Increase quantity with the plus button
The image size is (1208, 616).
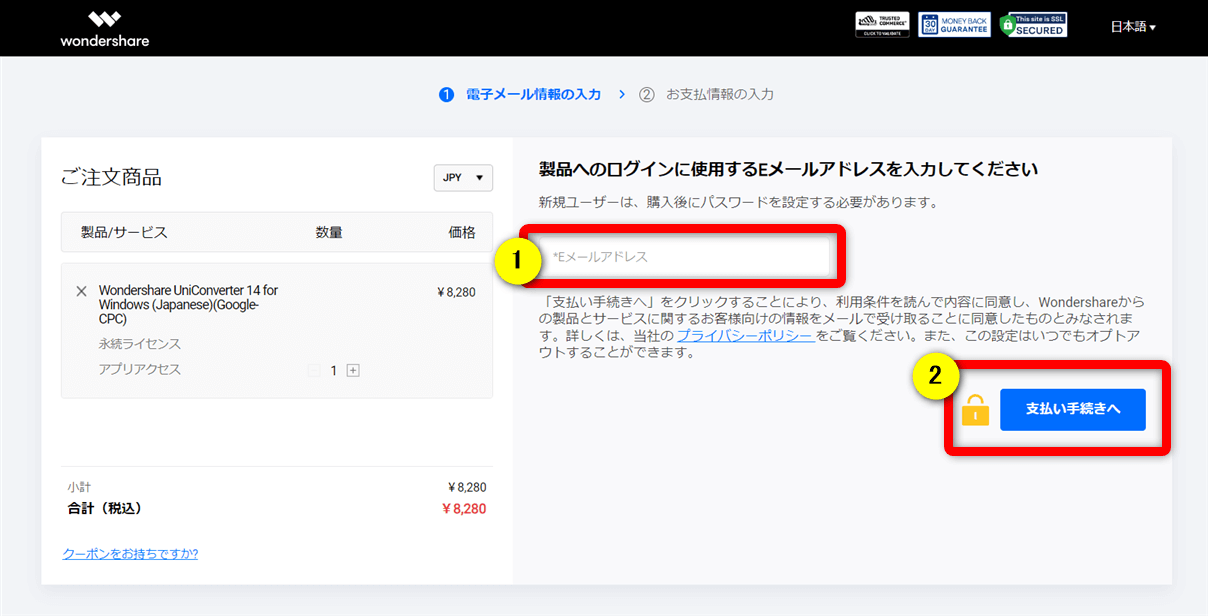(x=353, y=370)
